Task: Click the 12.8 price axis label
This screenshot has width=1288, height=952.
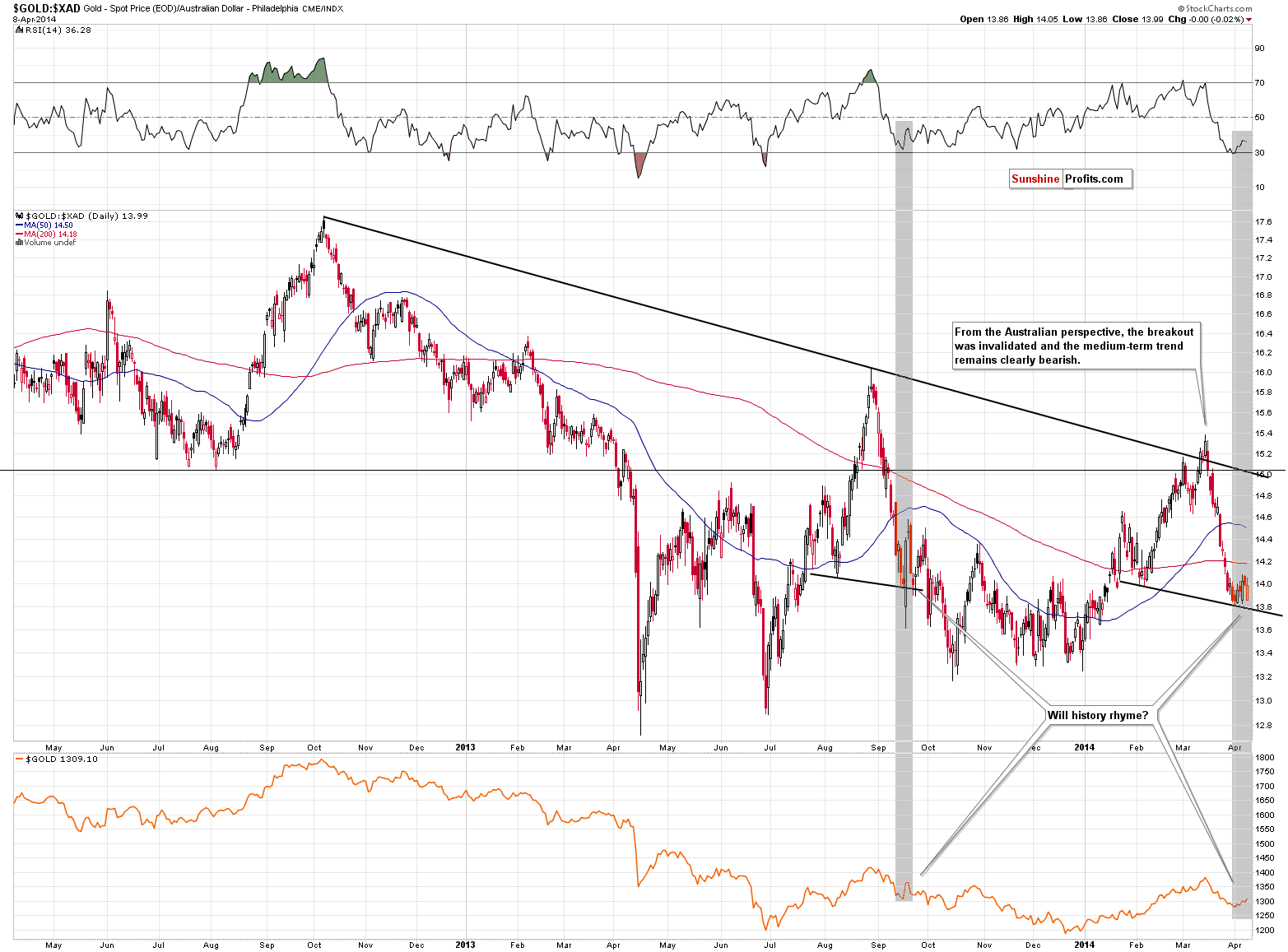Action: coord(1263,726)
